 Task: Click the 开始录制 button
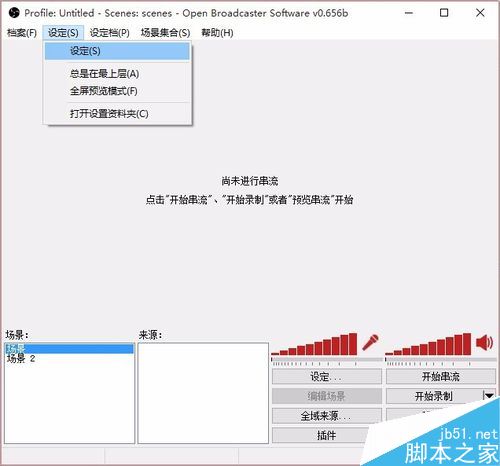click(433, 396)
